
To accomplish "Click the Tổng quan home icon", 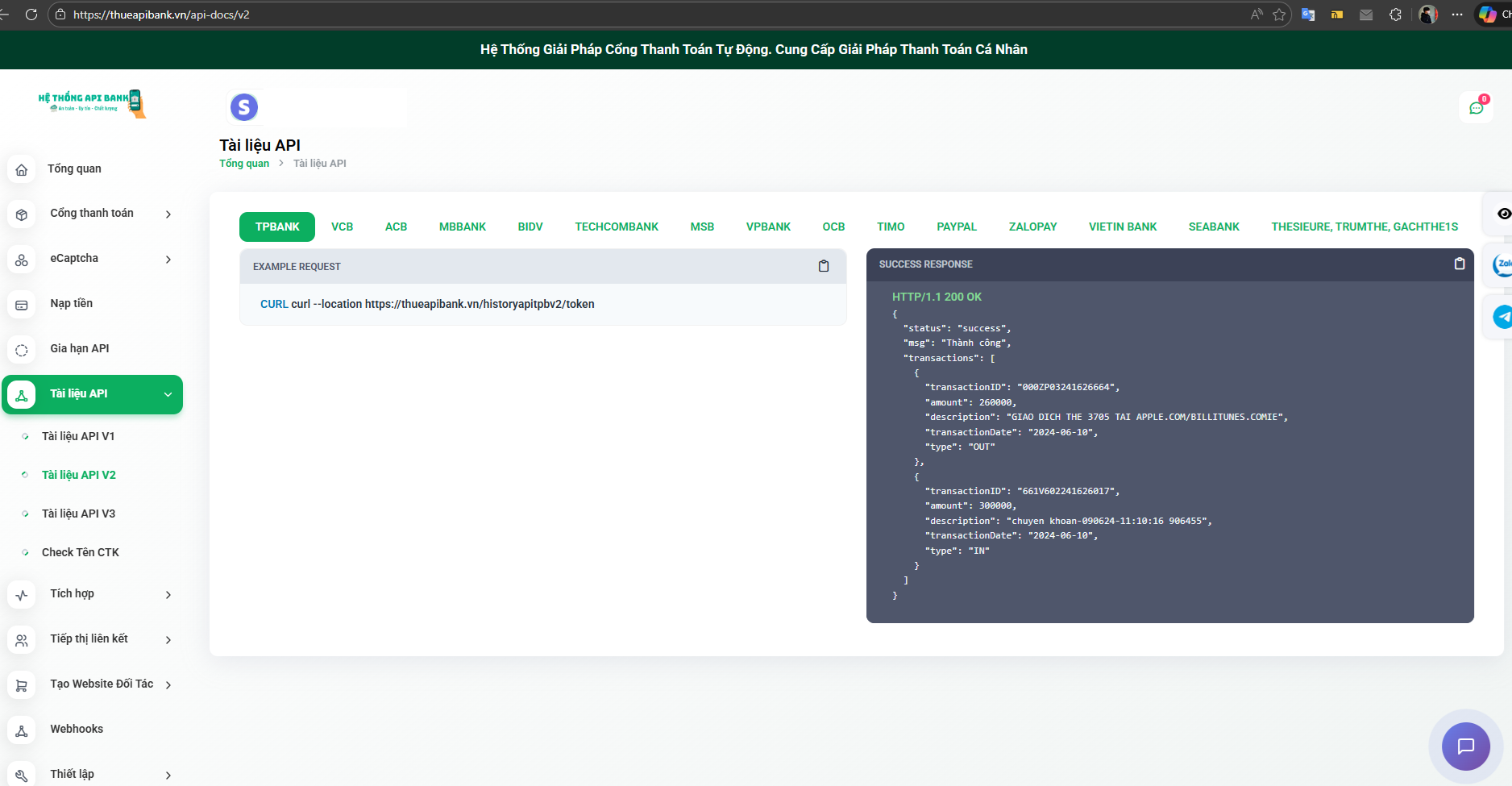I will 22,169.
